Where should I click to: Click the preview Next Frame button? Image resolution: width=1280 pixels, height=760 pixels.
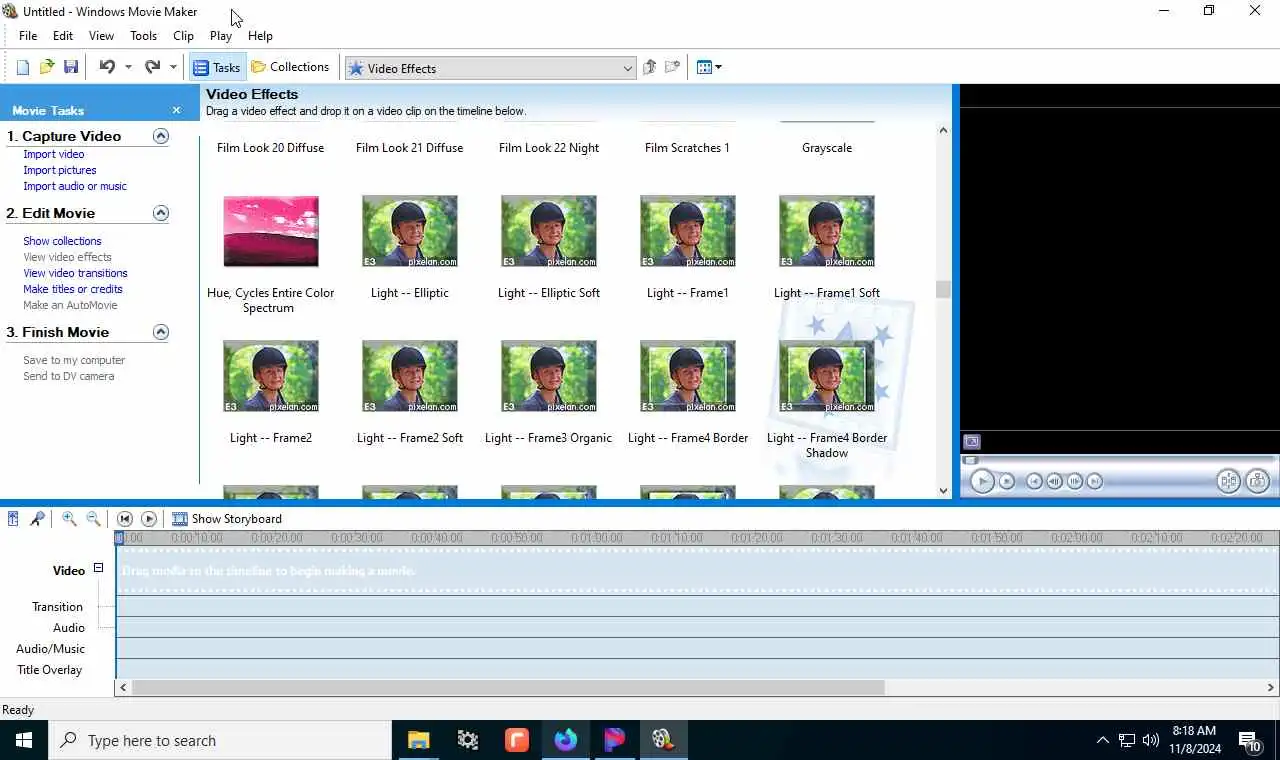(x=1075, y=481)
